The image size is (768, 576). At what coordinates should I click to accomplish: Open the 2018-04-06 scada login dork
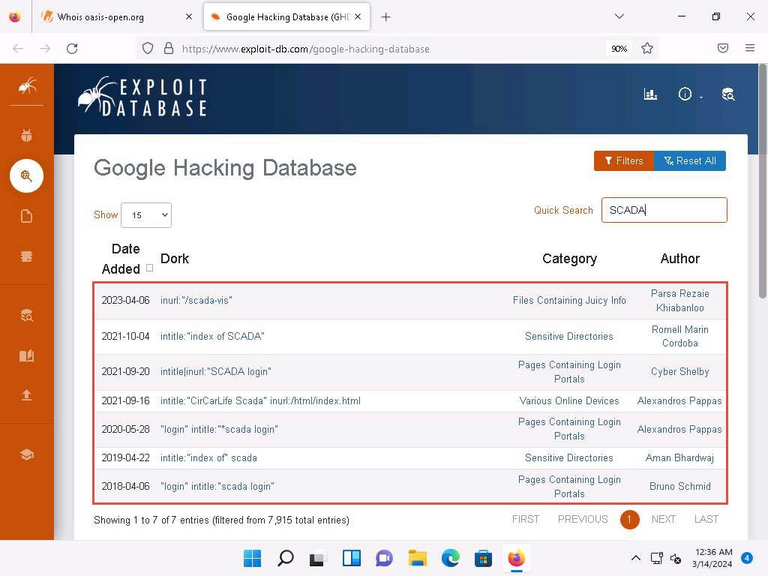click(x=217, y=486)
